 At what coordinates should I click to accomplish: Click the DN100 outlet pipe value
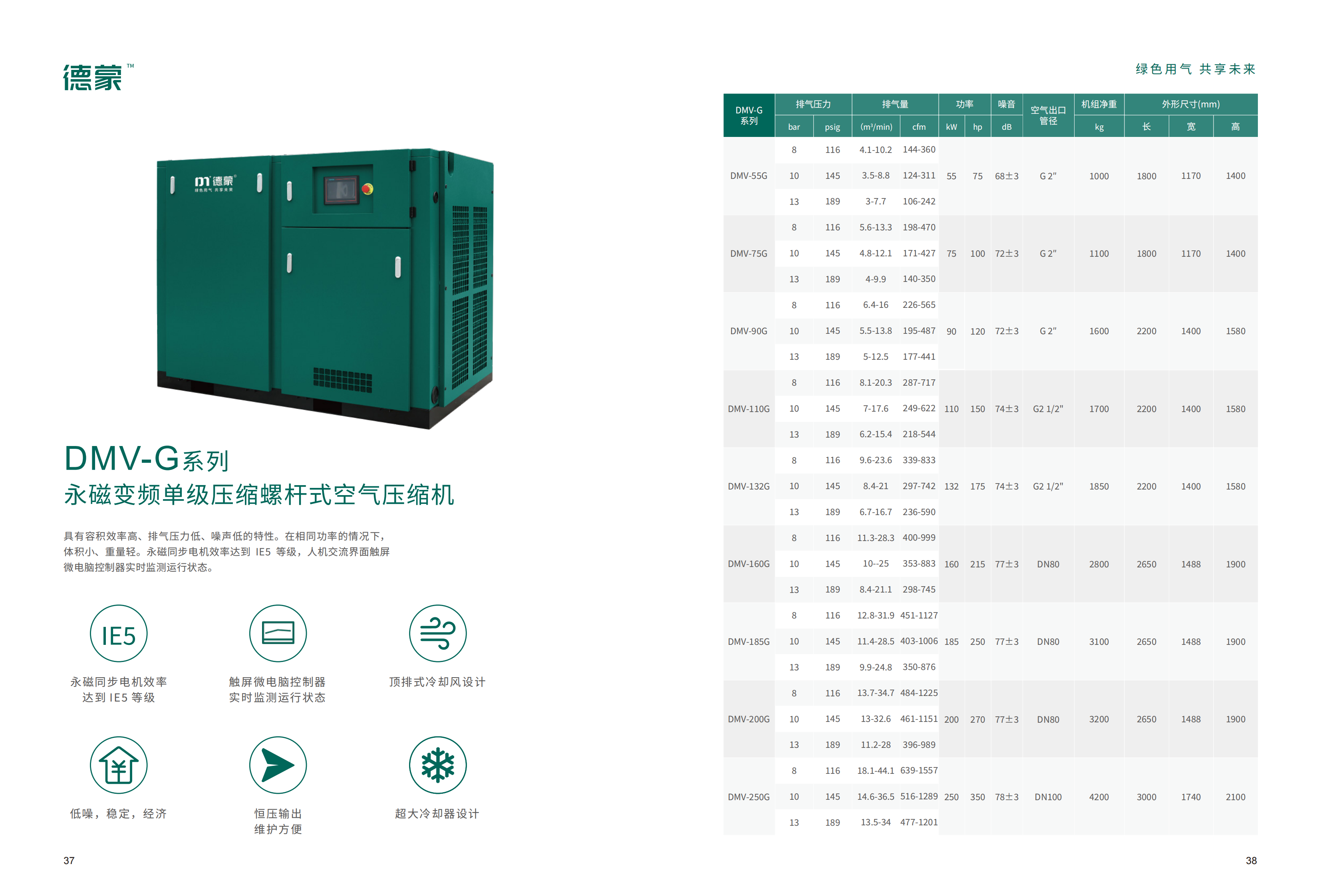1048,797
